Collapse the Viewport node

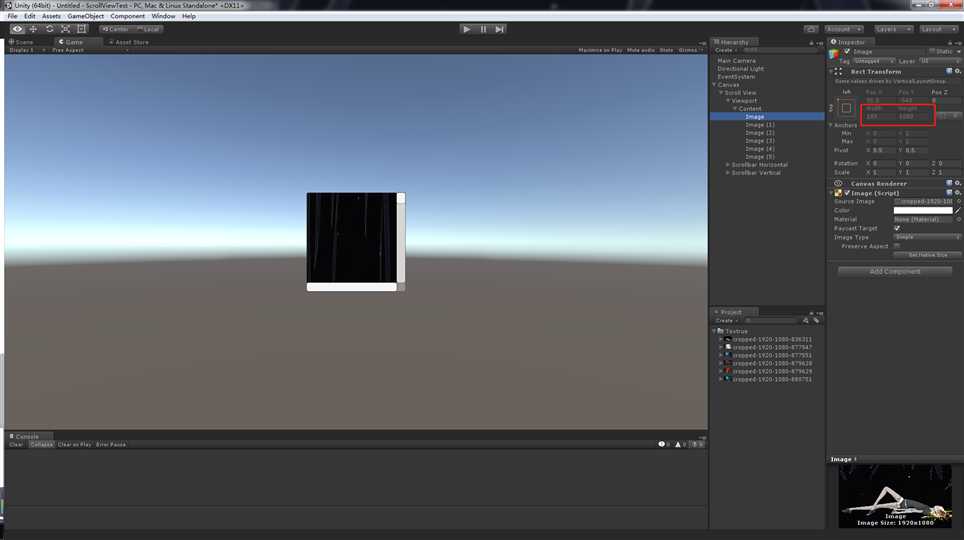click(728, 101)
